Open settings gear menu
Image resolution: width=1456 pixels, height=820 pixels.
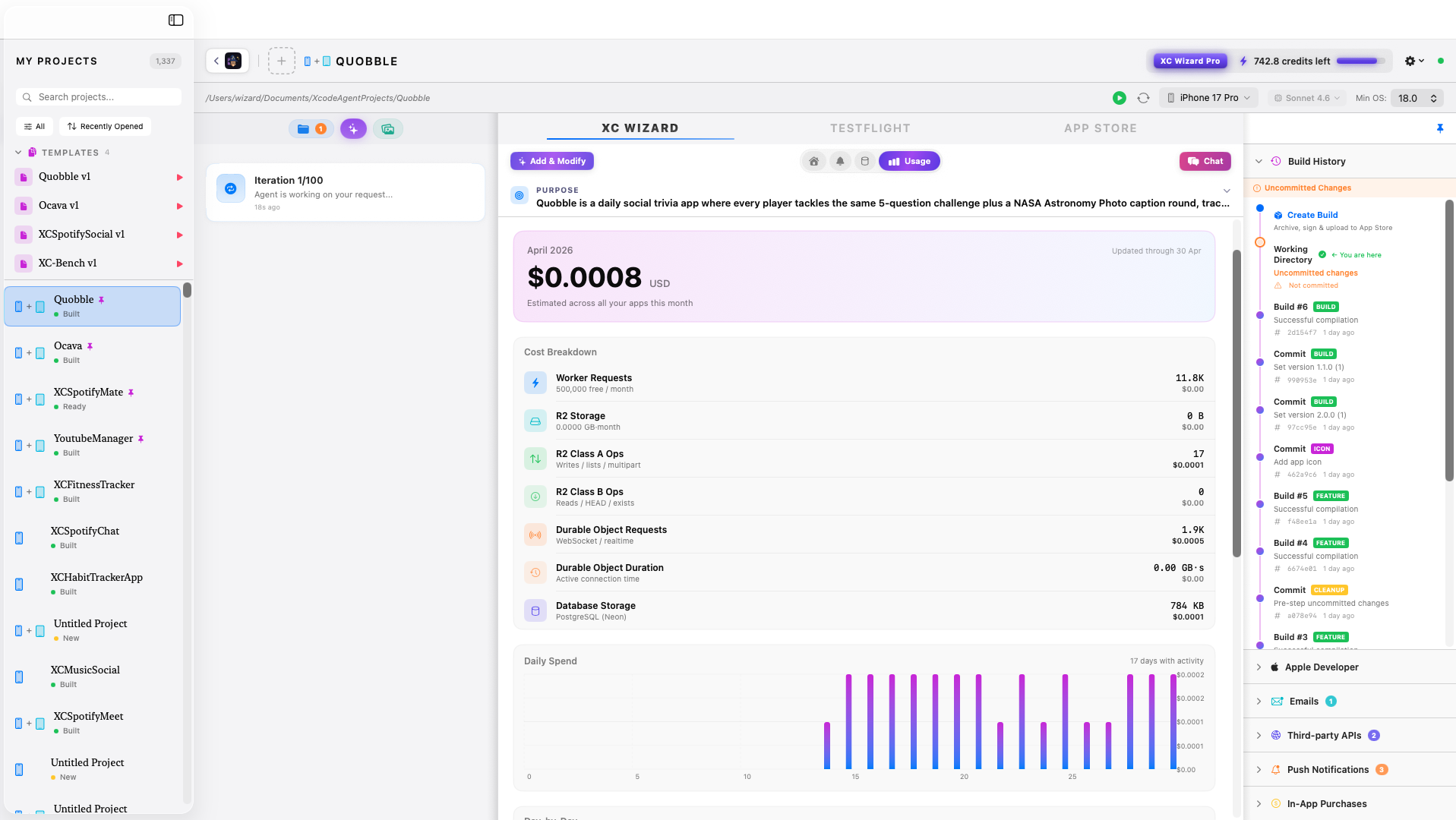click(x=1413, y=61)
